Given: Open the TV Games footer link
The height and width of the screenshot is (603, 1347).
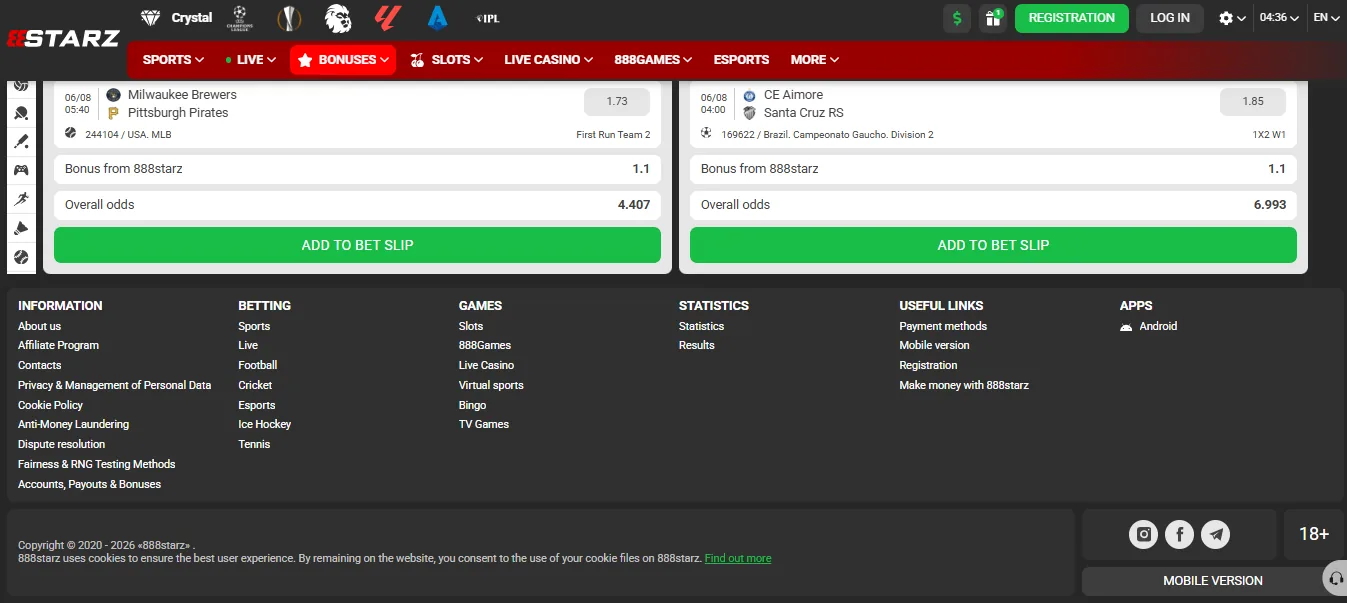Looking at the screenshot, I should (484, 424).
